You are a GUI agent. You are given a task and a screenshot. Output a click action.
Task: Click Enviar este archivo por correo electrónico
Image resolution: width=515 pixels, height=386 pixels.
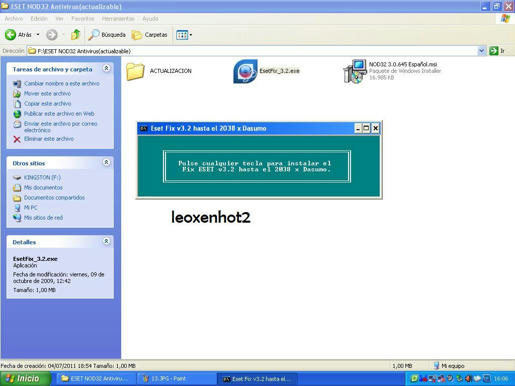pos(61,127)
